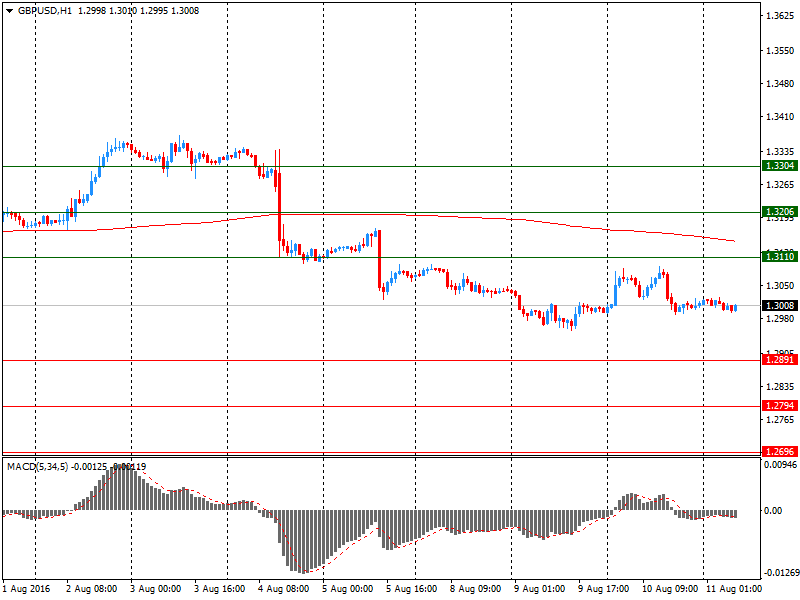
Task: Click the 5 Aug 00:00 time label
Action: (x=348, y=589)
